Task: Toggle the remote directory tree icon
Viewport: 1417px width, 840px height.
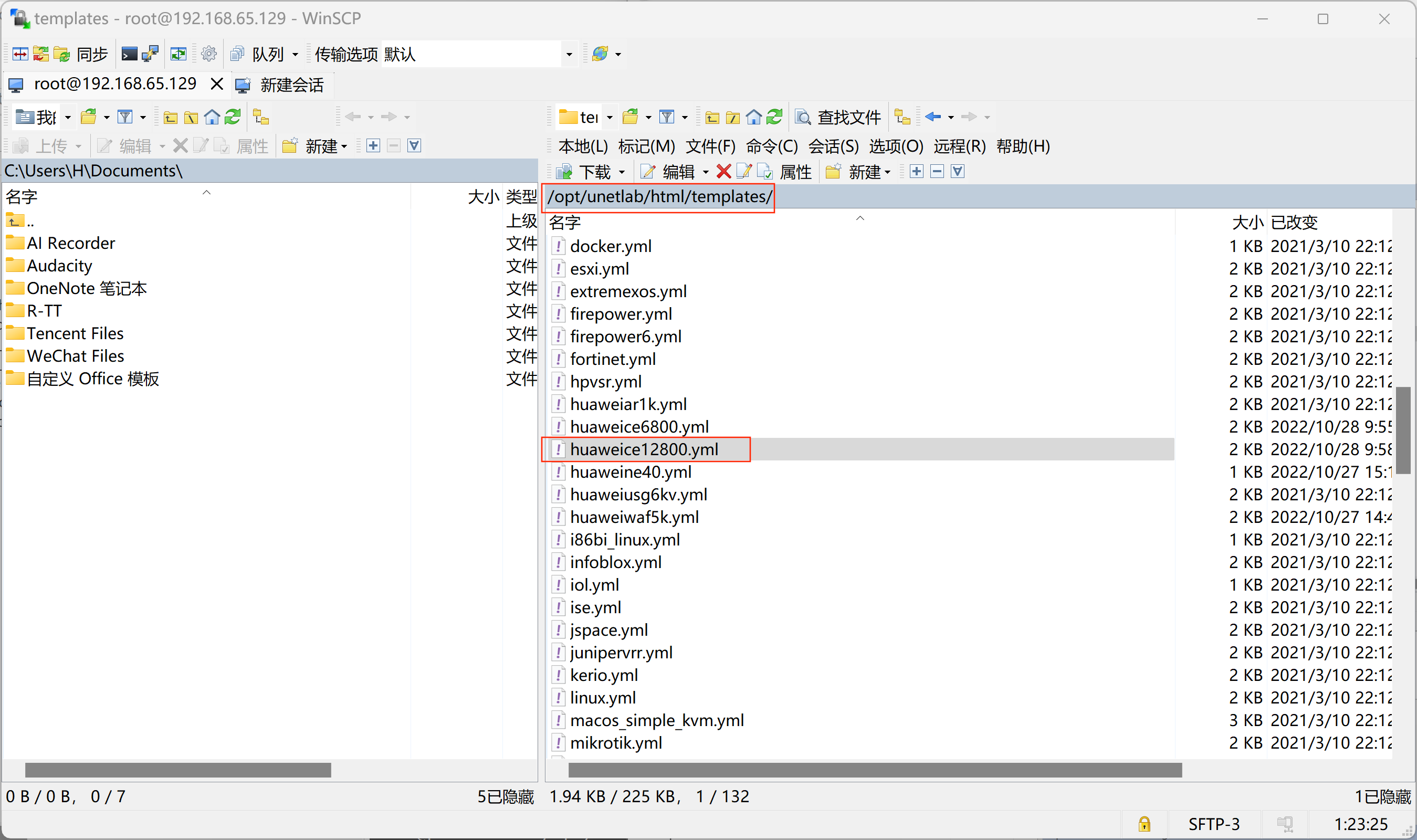Action: click(902, 117)
